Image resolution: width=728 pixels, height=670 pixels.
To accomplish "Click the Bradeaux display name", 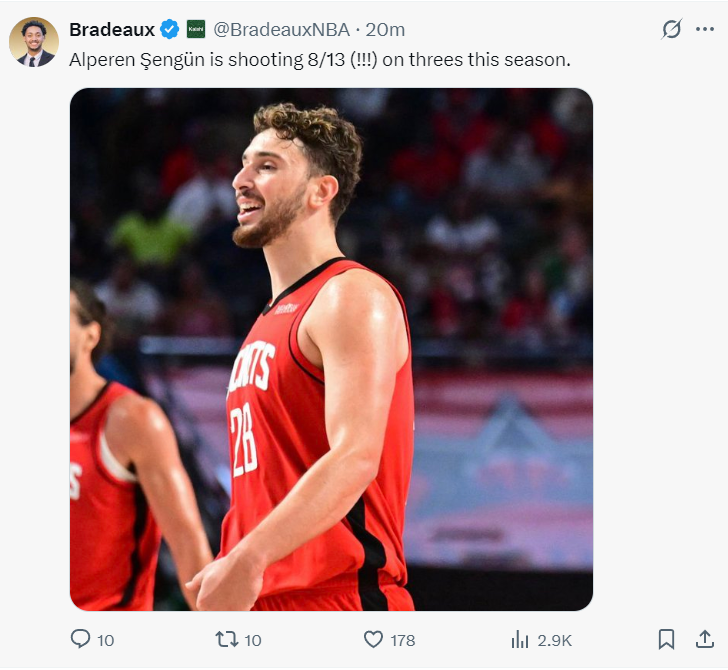I will [x=112, y=29].
